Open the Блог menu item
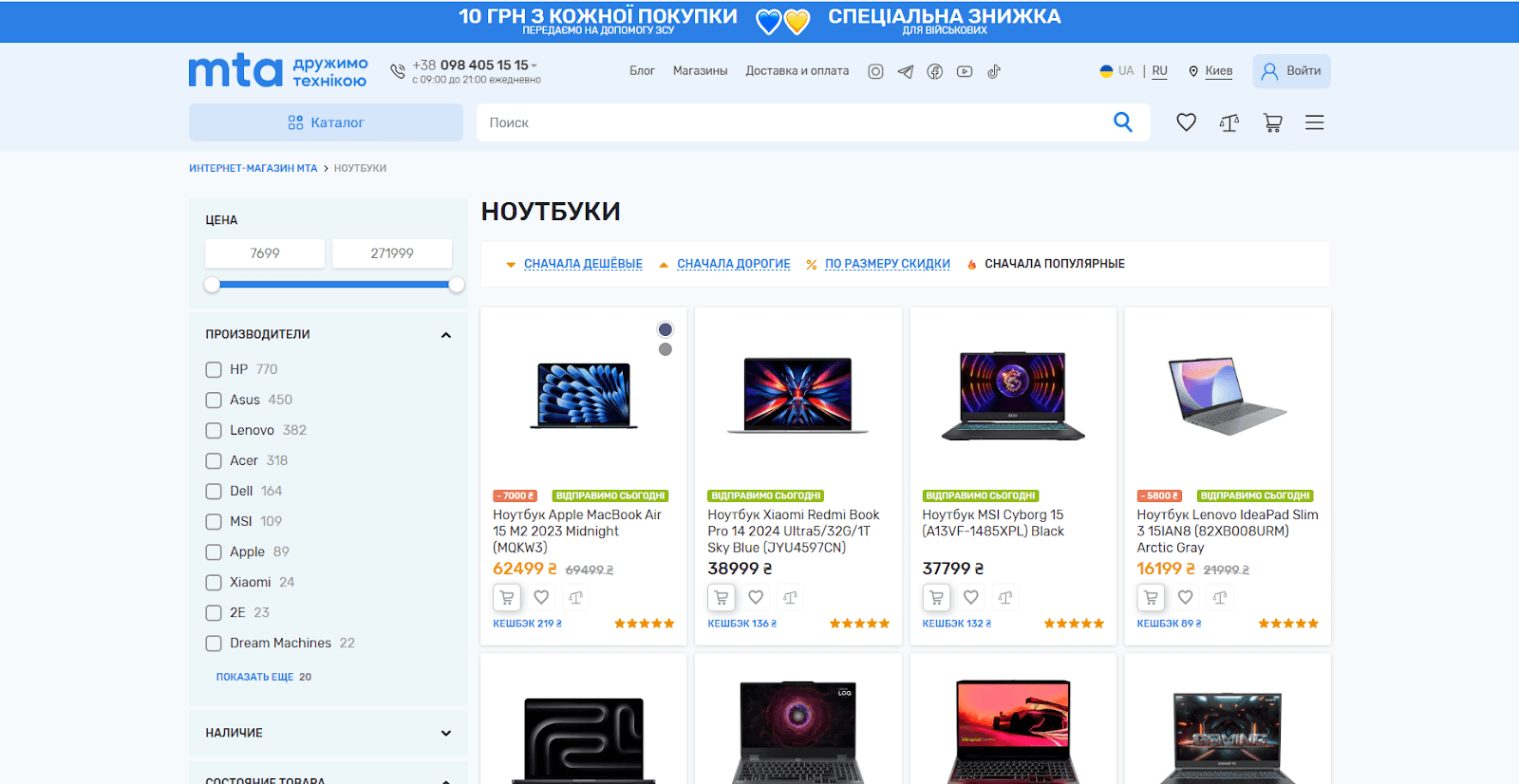 [642, 71]
